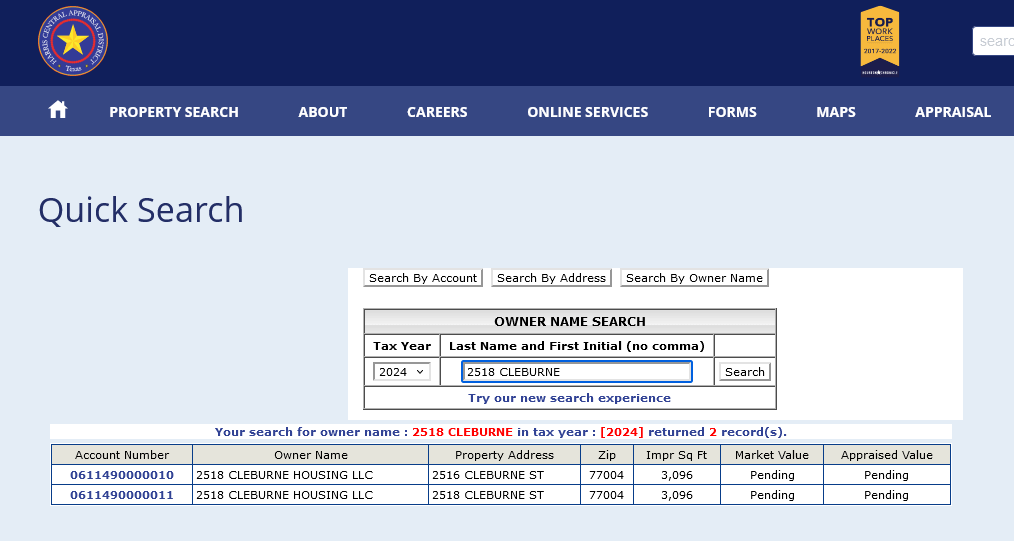Select the 2518 CLEBURNE ST address cell
This screenshot has height=541, width=1014.
tap(504, 495)
